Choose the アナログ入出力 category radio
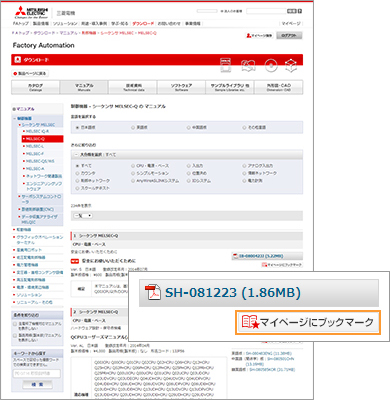The width and height of the screenshot is (390, 400). pos(244,166)
